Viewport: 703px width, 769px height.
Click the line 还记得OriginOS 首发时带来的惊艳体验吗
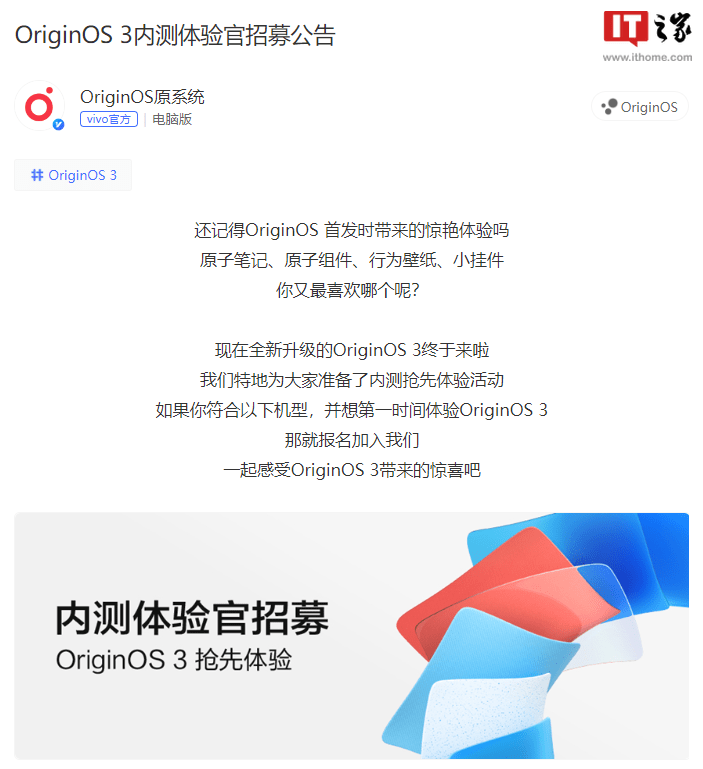point(351,230)
